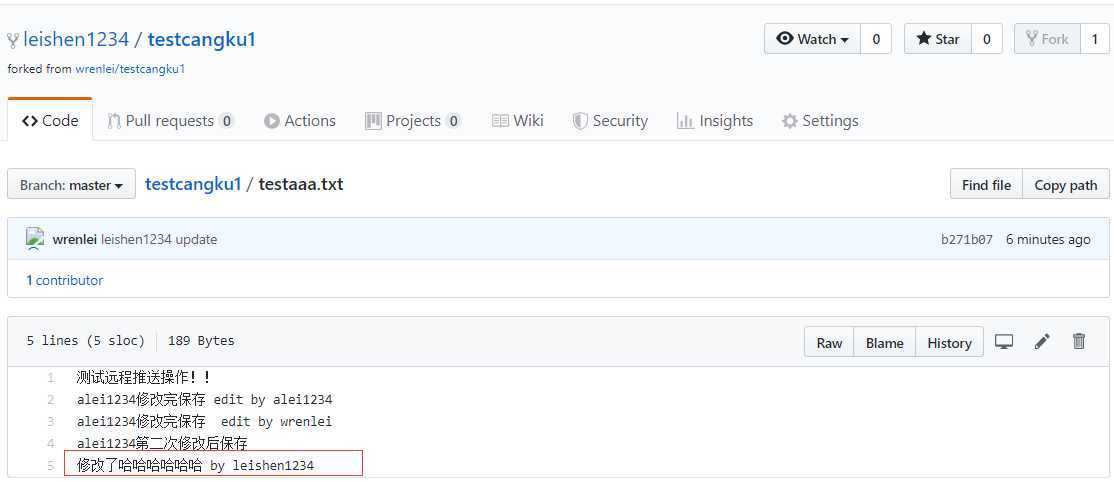
Task: Switch to the Wiki tab
Action: tap(517, 121)
